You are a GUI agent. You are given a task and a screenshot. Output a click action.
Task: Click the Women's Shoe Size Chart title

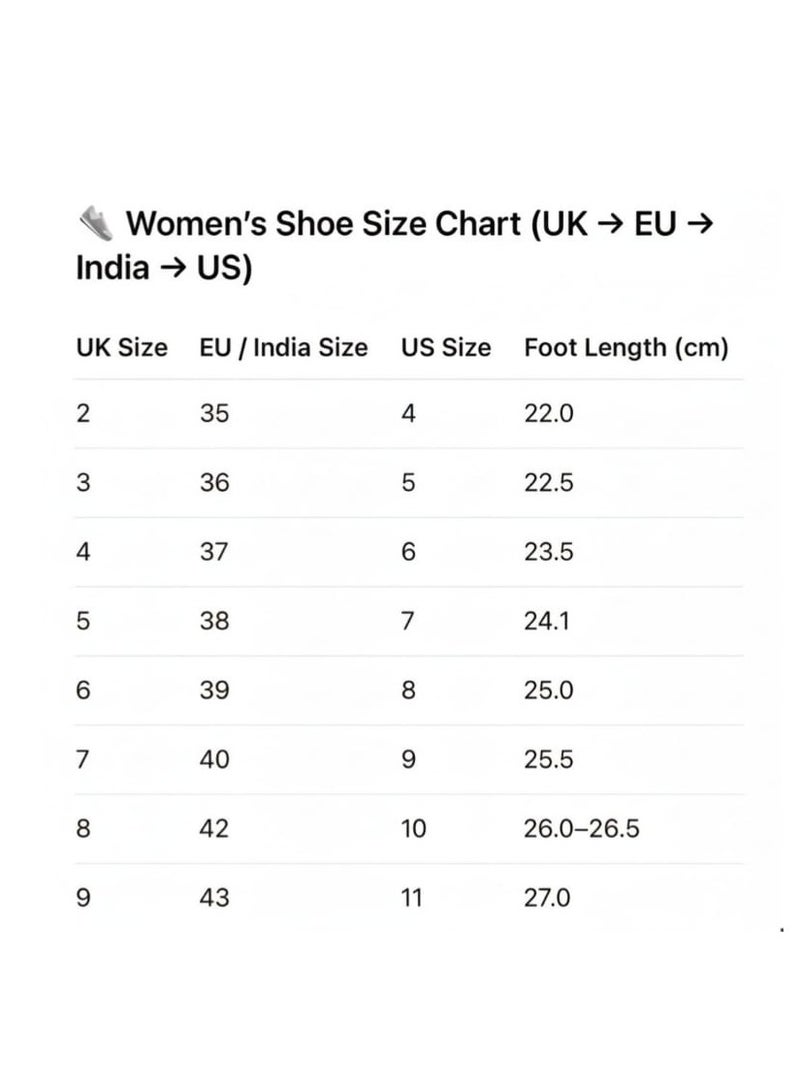pos(395,245)
